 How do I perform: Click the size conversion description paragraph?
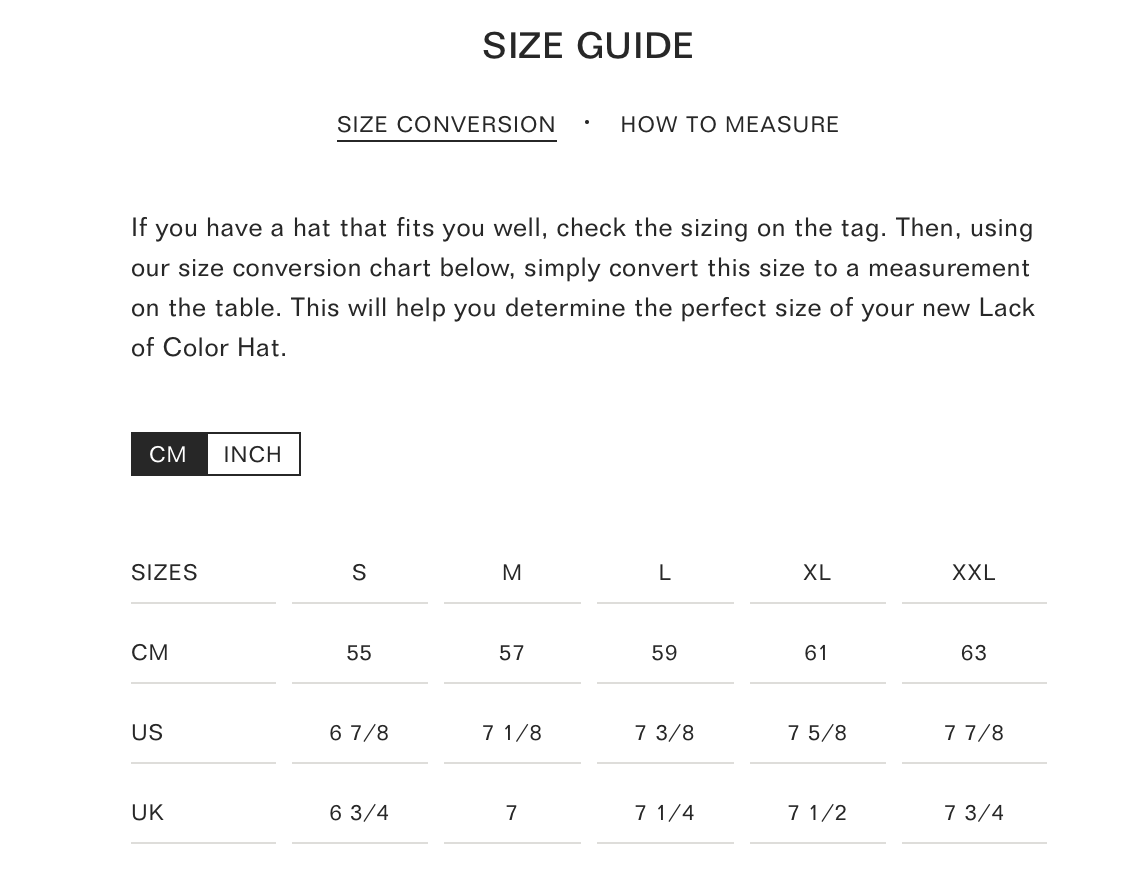pos(582,288)
